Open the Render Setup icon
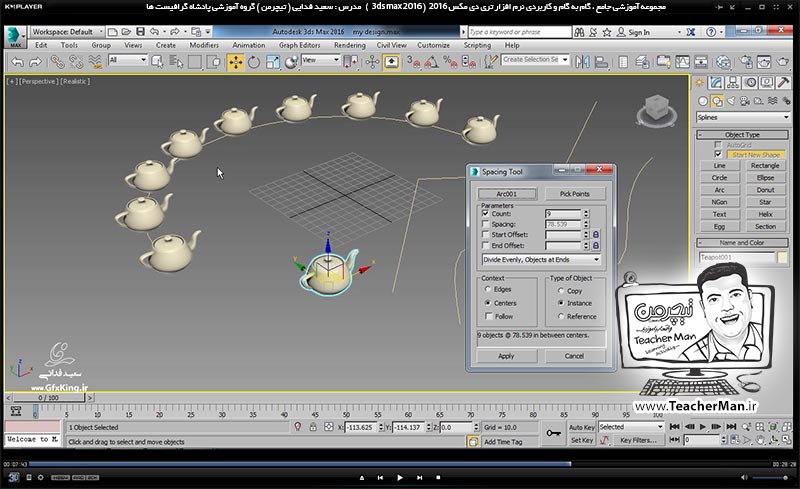 745,62
